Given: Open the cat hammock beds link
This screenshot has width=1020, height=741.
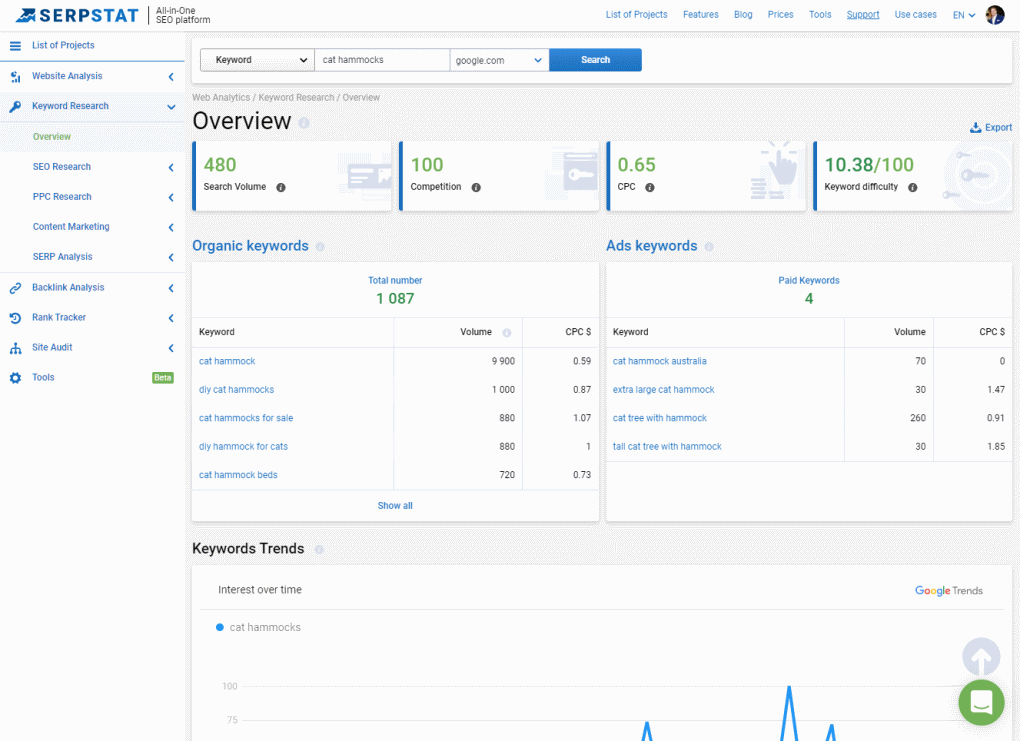Looking at the screenshot, I should click(x=238, y=475).
